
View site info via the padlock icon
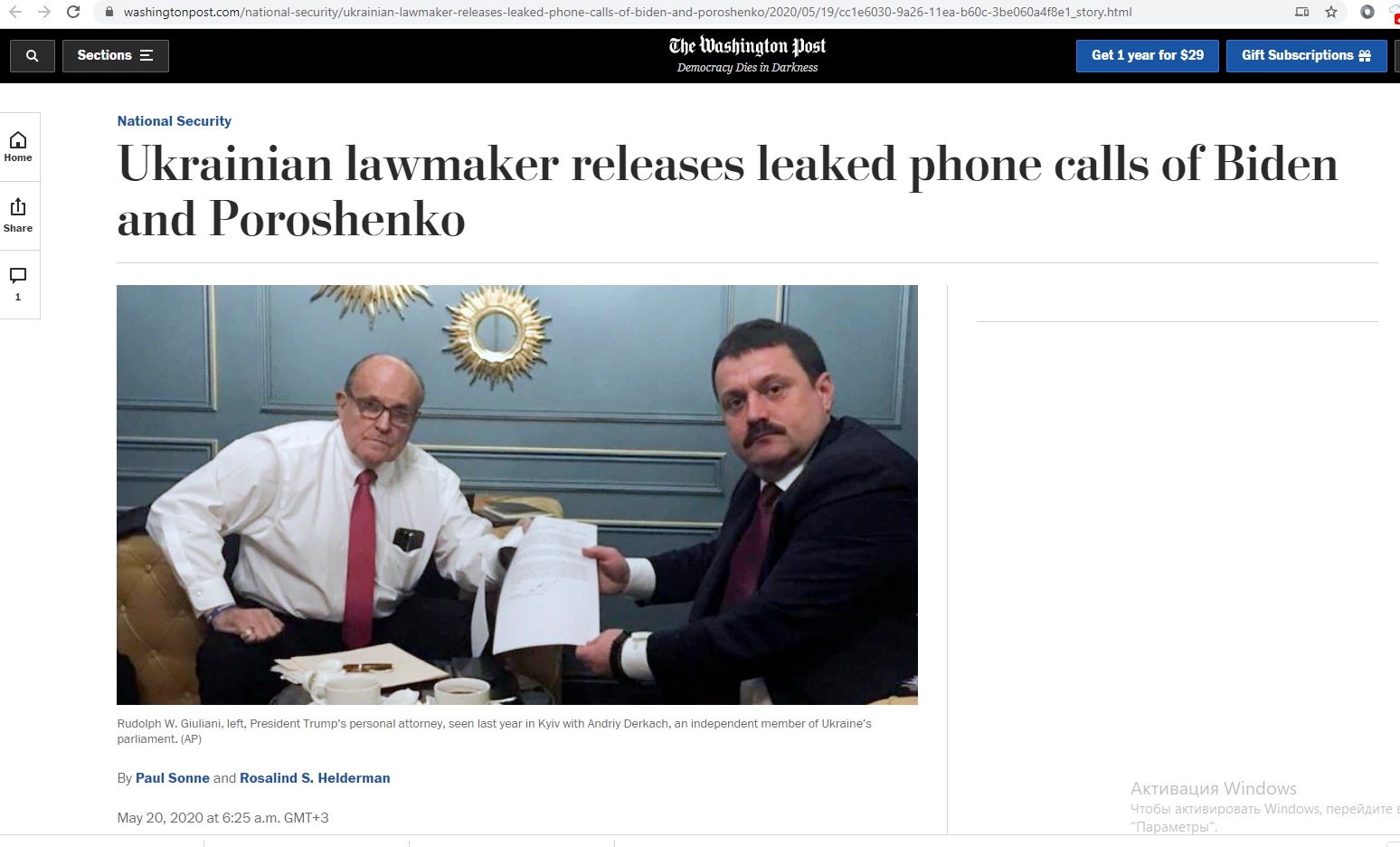[109, 12]
